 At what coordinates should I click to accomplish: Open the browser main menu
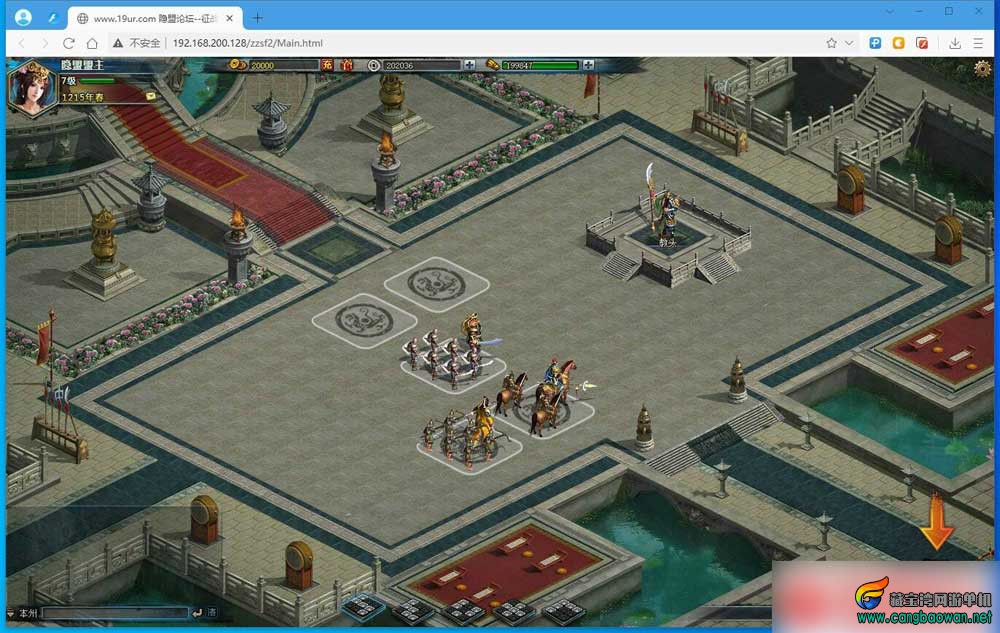pos(978,43)
